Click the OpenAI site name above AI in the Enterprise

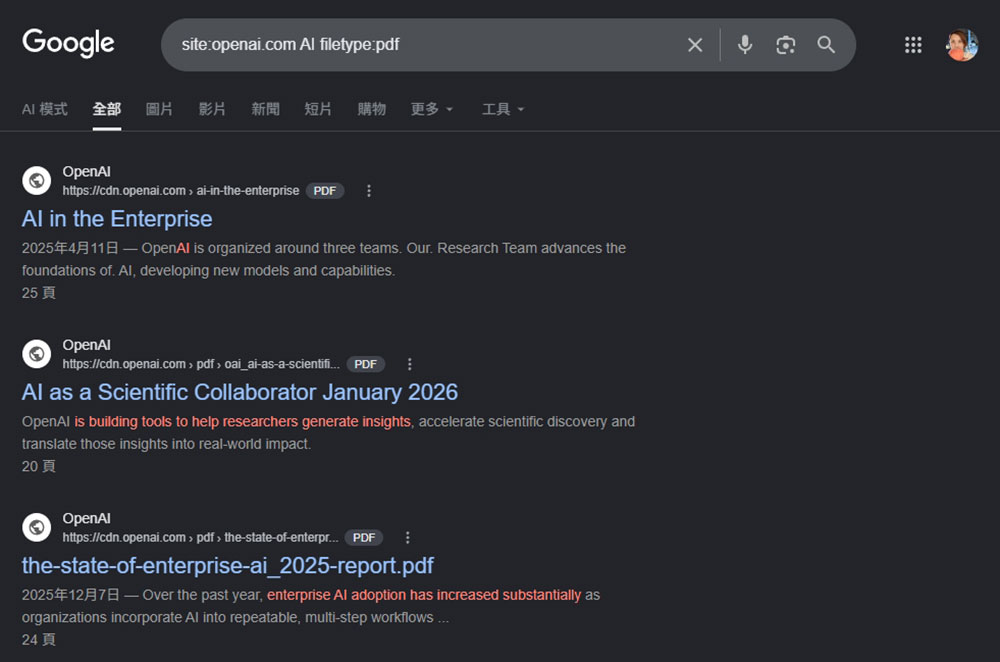coord(86,172)
